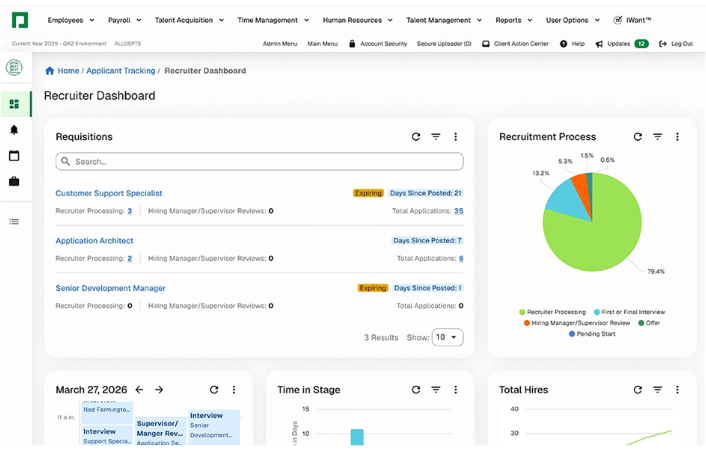Open the list icon in sidebar
The height and width of the screenshot is (465, 706).
point(14,221)
